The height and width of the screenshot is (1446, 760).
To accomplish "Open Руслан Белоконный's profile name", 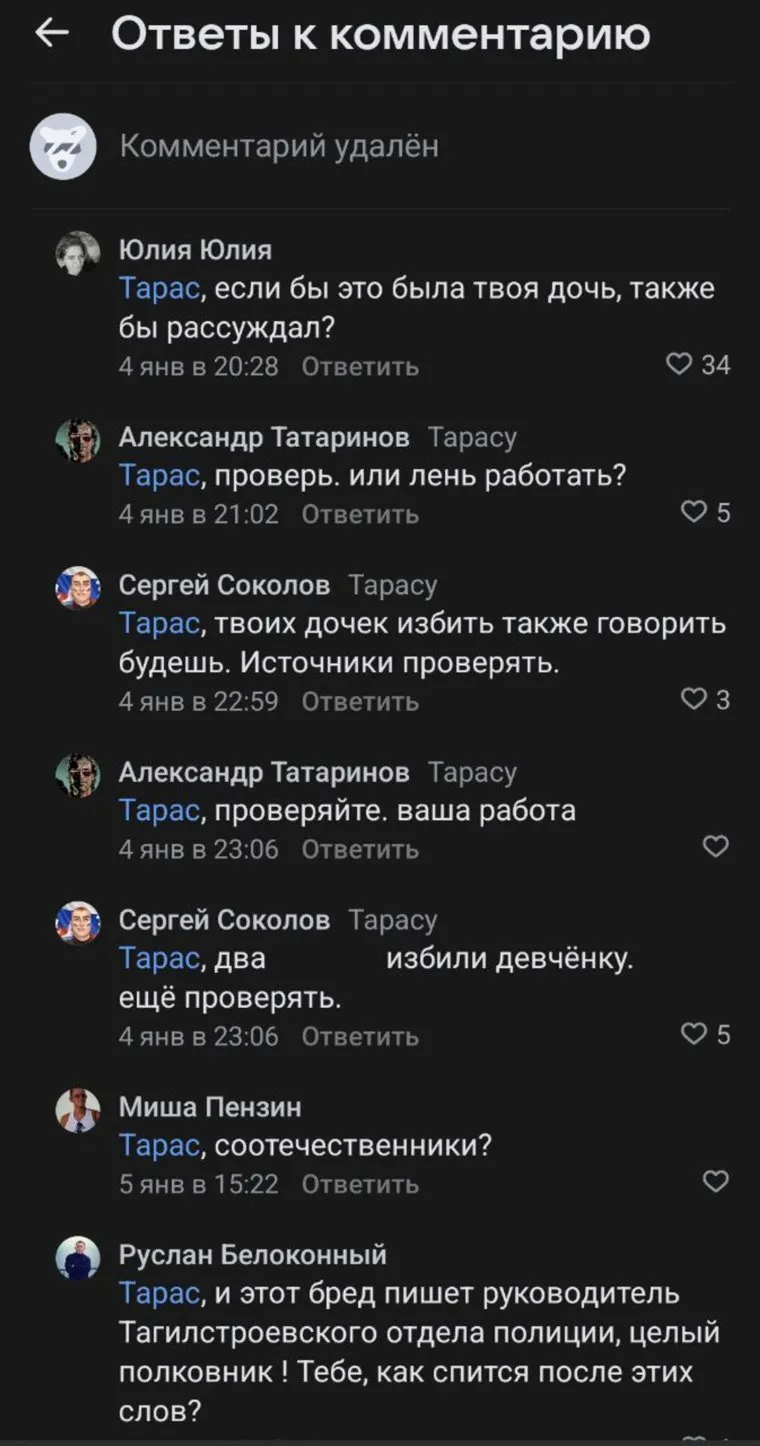I will coord(252,1255).
